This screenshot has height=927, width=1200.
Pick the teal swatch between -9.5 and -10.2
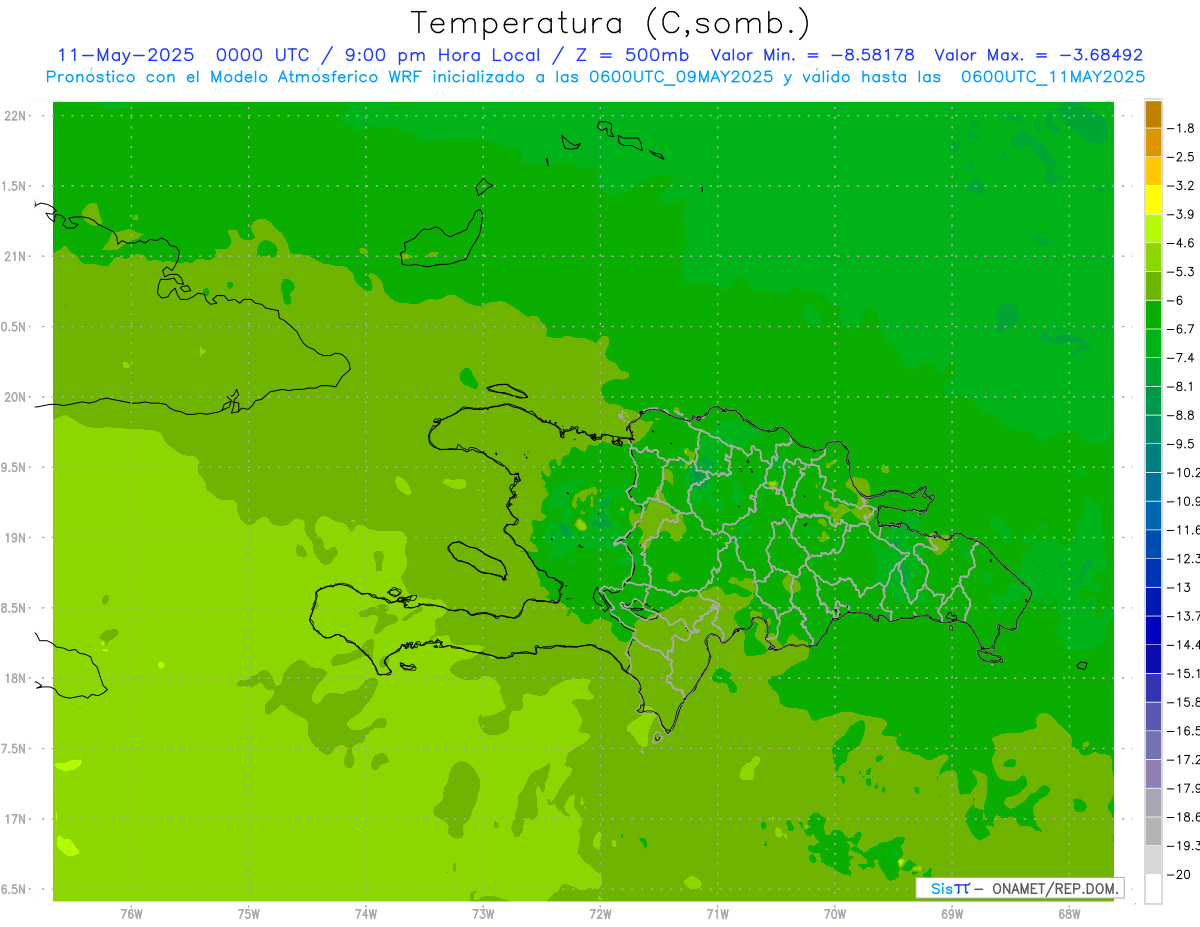tap(1153, 458)
